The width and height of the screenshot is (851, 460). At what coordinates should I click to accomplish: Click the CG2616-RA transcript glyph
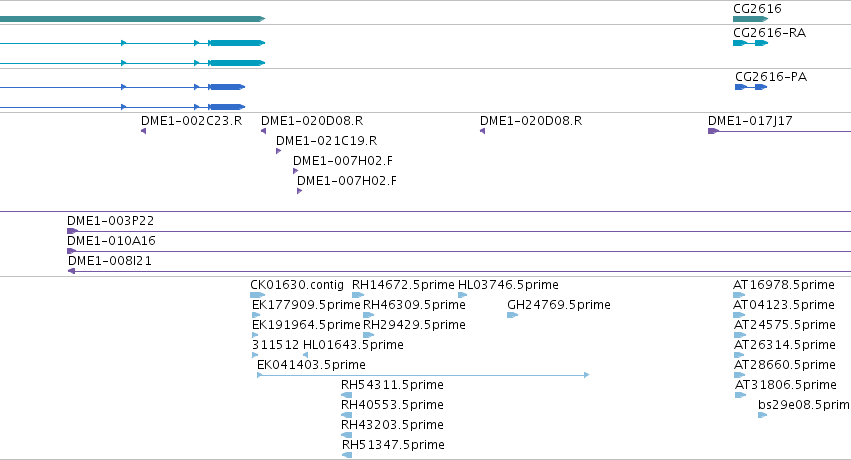751,43
